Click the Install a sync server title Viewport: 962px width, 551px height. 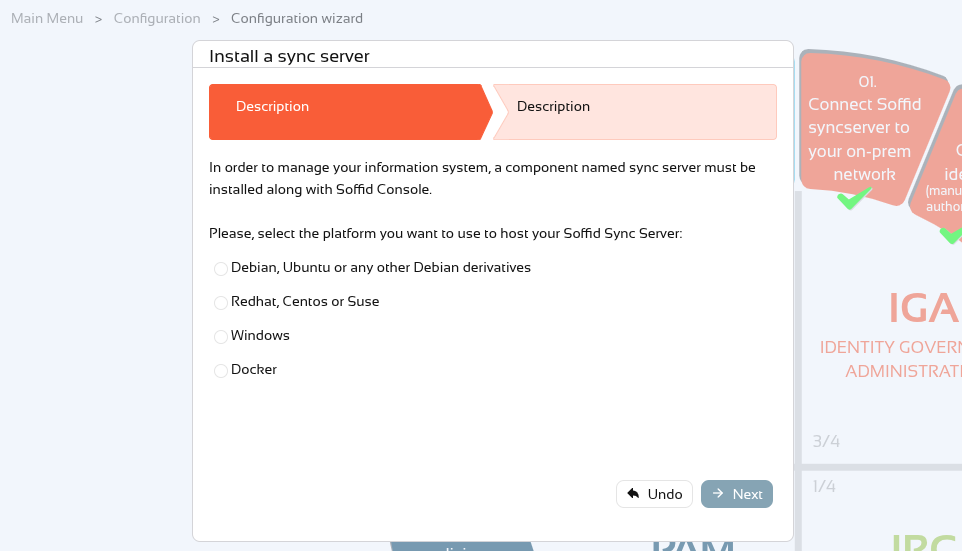click(x=290, y=56)
